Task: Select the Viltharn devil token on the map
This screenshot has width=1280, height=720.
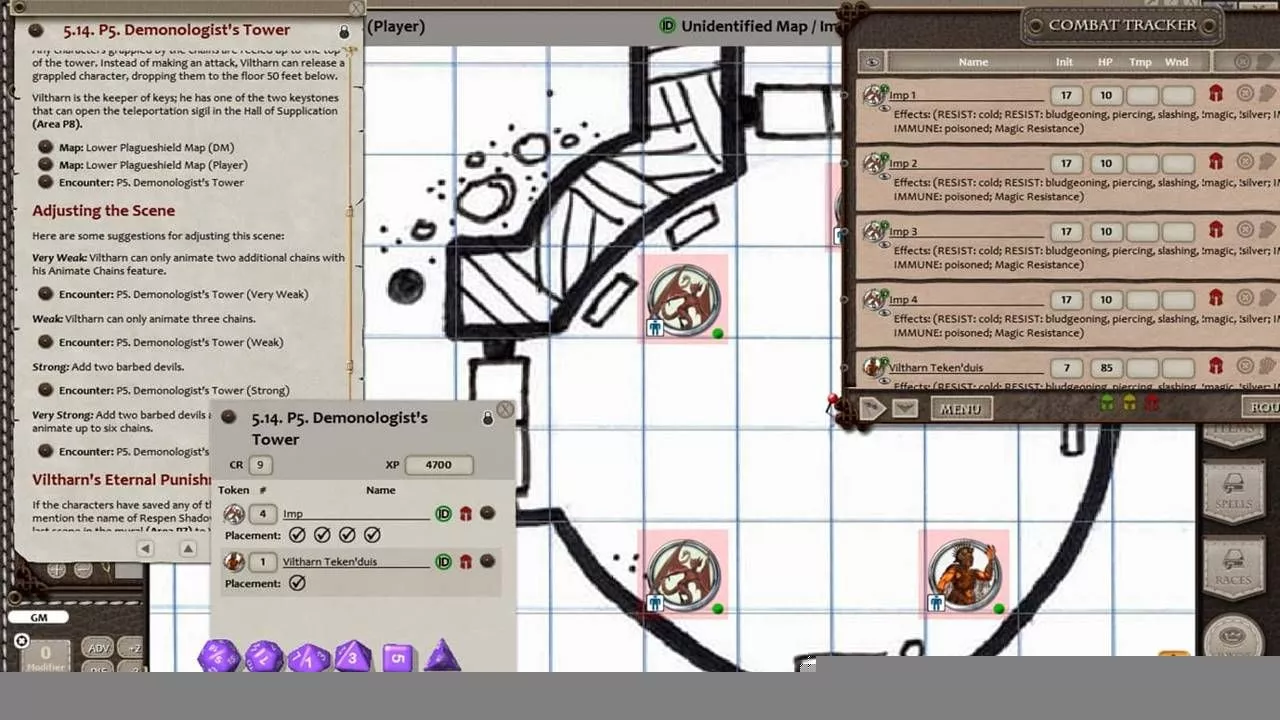Action: [x=965, y=573]
